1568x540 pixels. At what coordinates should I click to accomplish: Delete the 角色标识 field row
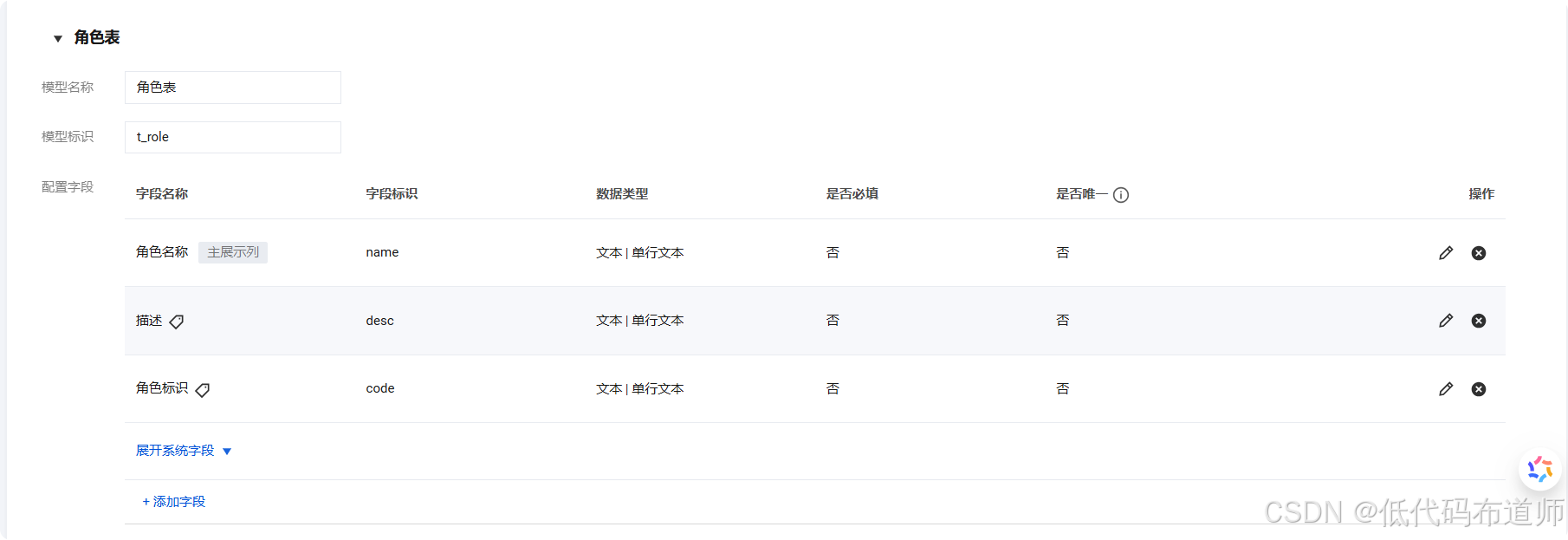tap(1479, 389)
